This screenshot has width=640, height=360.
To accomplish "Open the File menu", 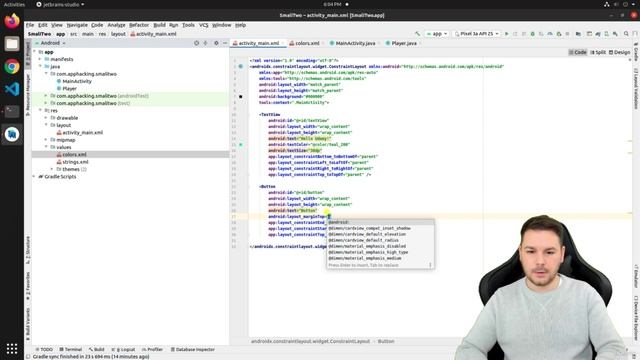I will point(30,25).
